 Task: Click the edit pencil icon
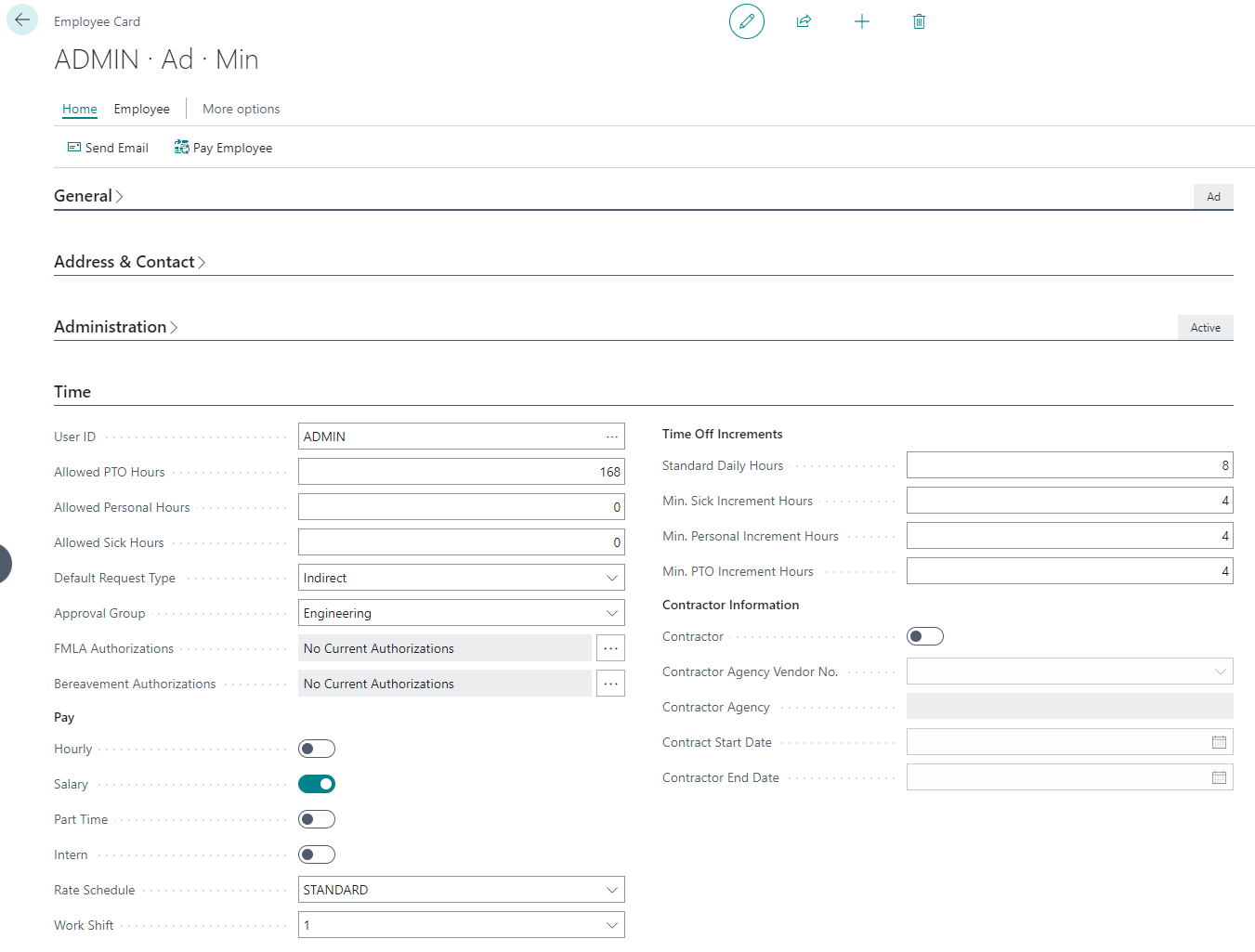[x=747, y=21]
